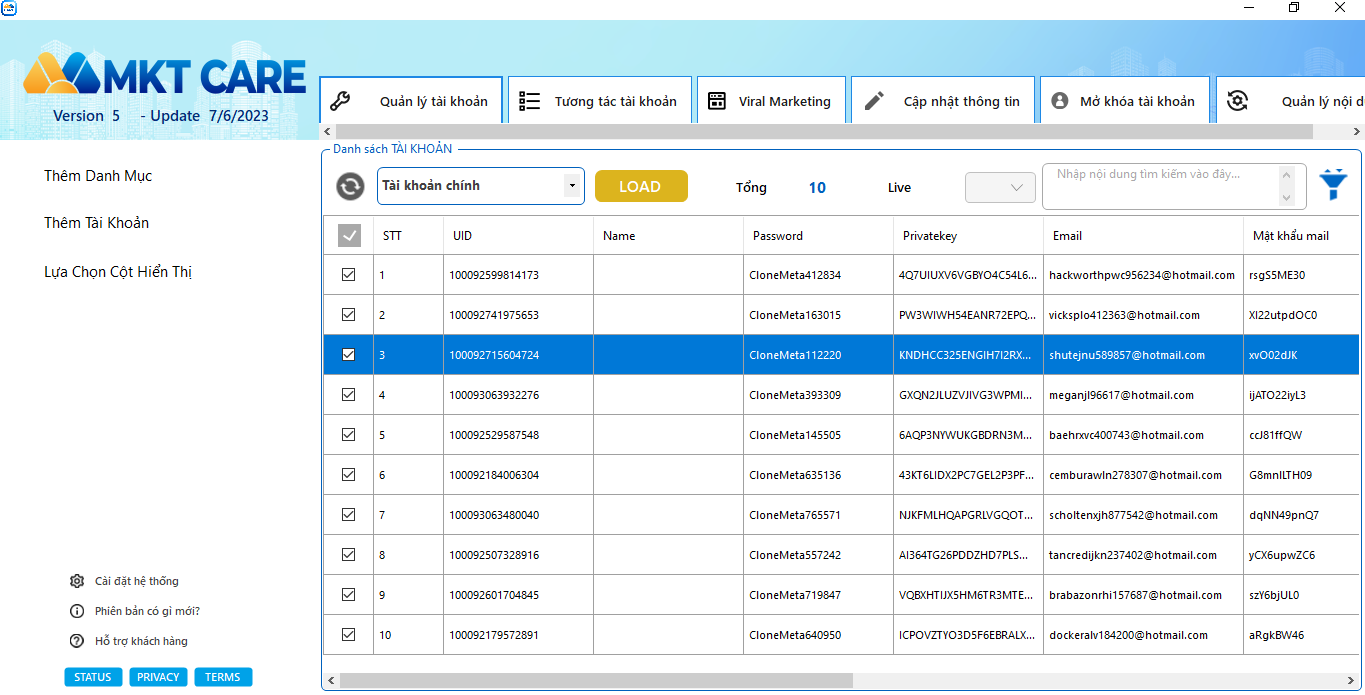Image resolution: width=1365 pixels, height=695 pixels.
Task: Click the search content input field
Action: [1160, 187]
